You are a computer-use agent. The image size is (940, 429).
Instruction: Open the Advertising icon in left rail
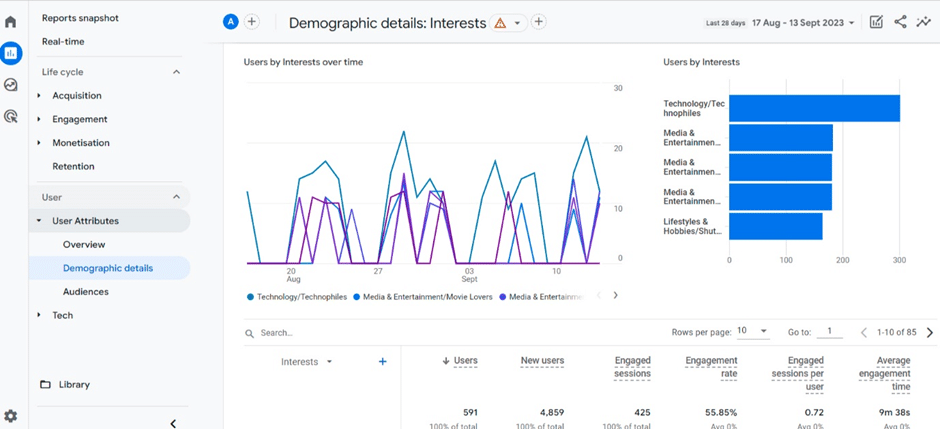coord(11,116)
